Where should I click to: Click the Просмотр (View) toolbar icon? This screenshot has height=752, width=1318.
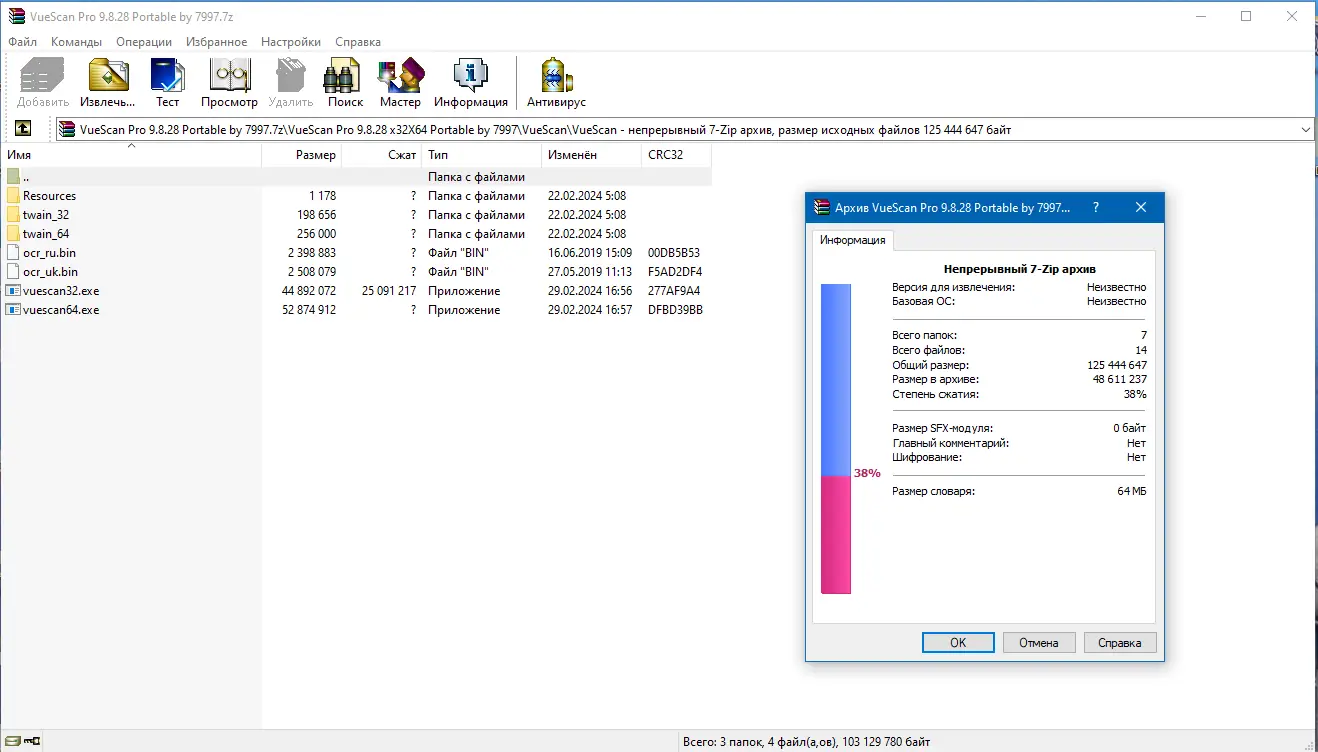[x=229, y=80]
